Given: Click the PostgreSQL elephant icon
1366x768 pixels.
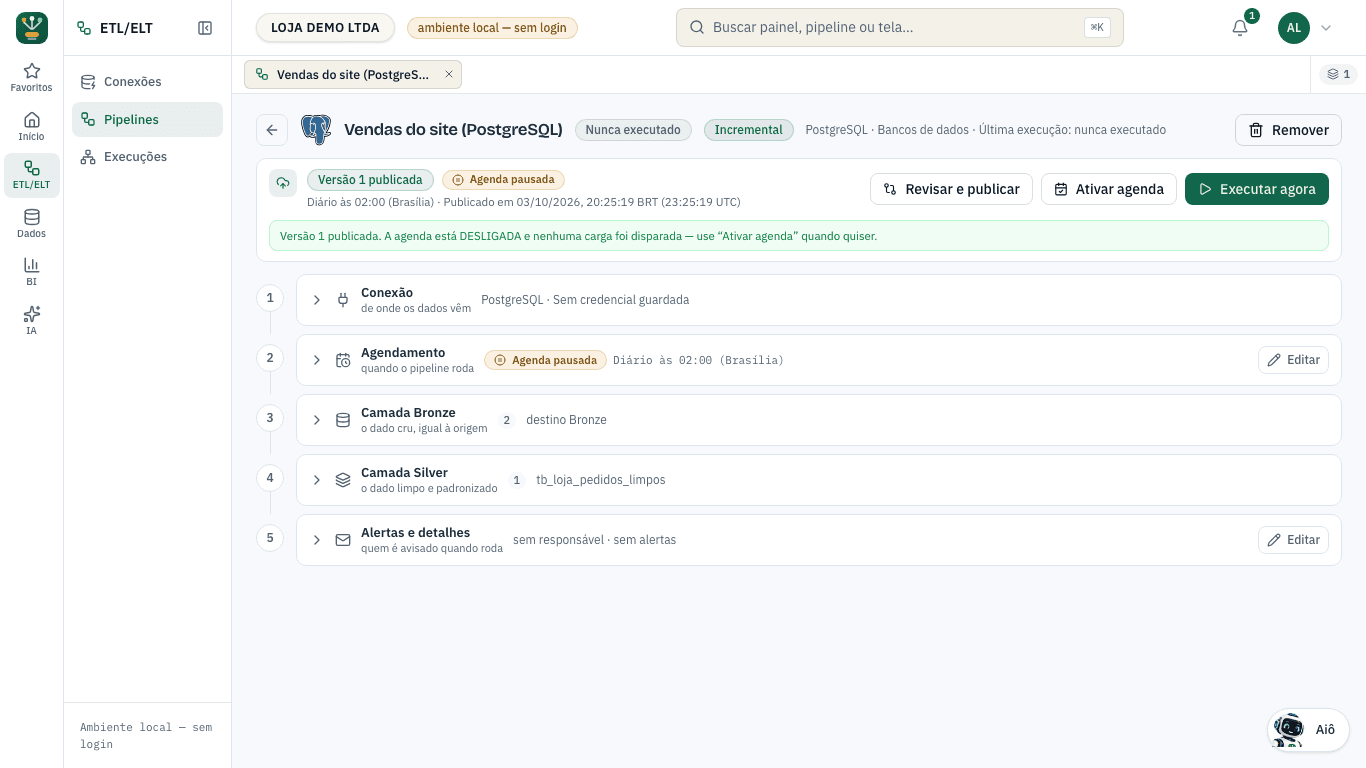Looking at the screenshot, I should click(x=316, y=130).
